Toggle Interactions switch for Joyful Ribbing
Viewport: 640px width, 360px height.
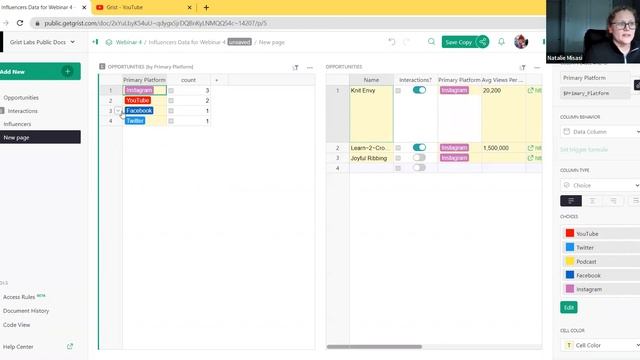click(419, 158)
